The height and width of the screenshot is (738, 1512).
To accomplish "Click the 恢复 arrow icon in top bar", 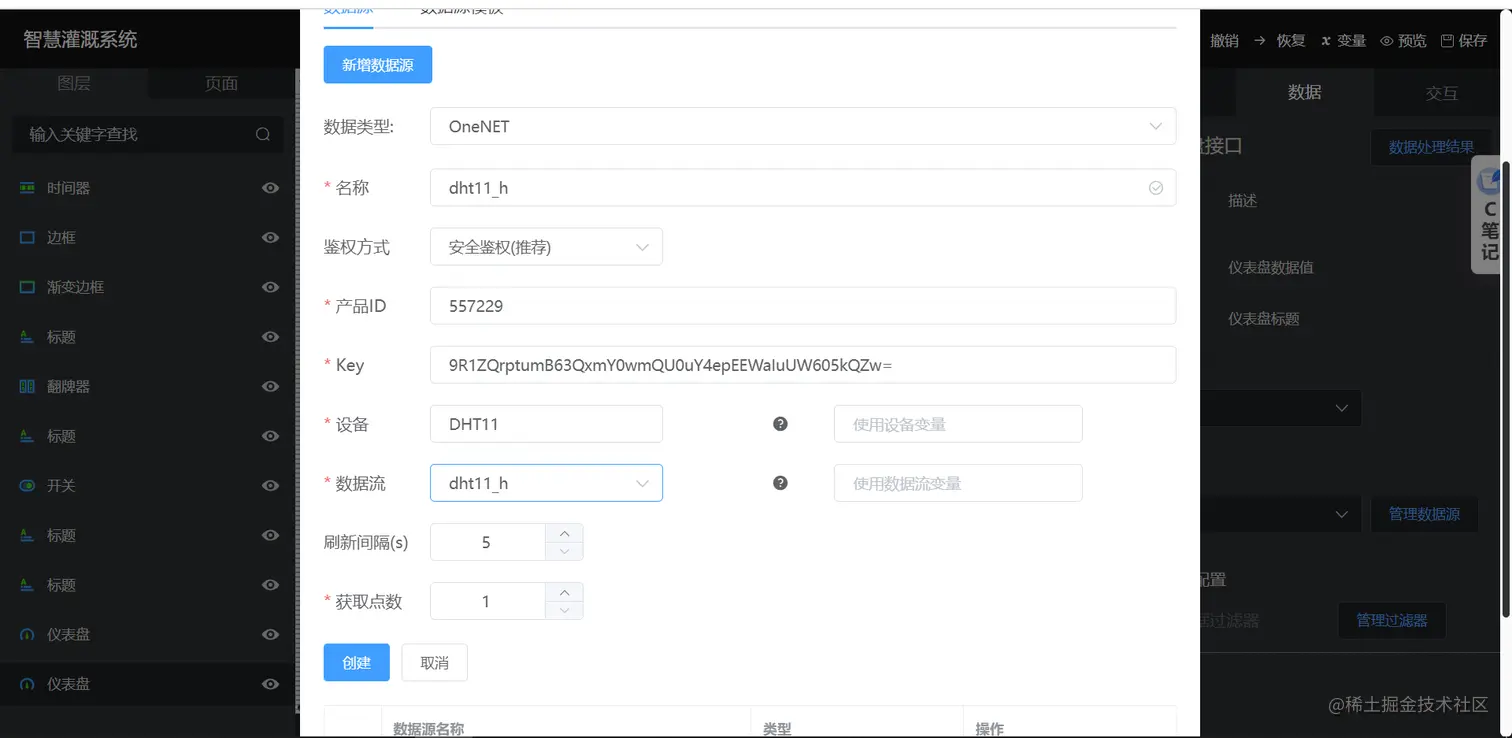I will (1260, 41).
